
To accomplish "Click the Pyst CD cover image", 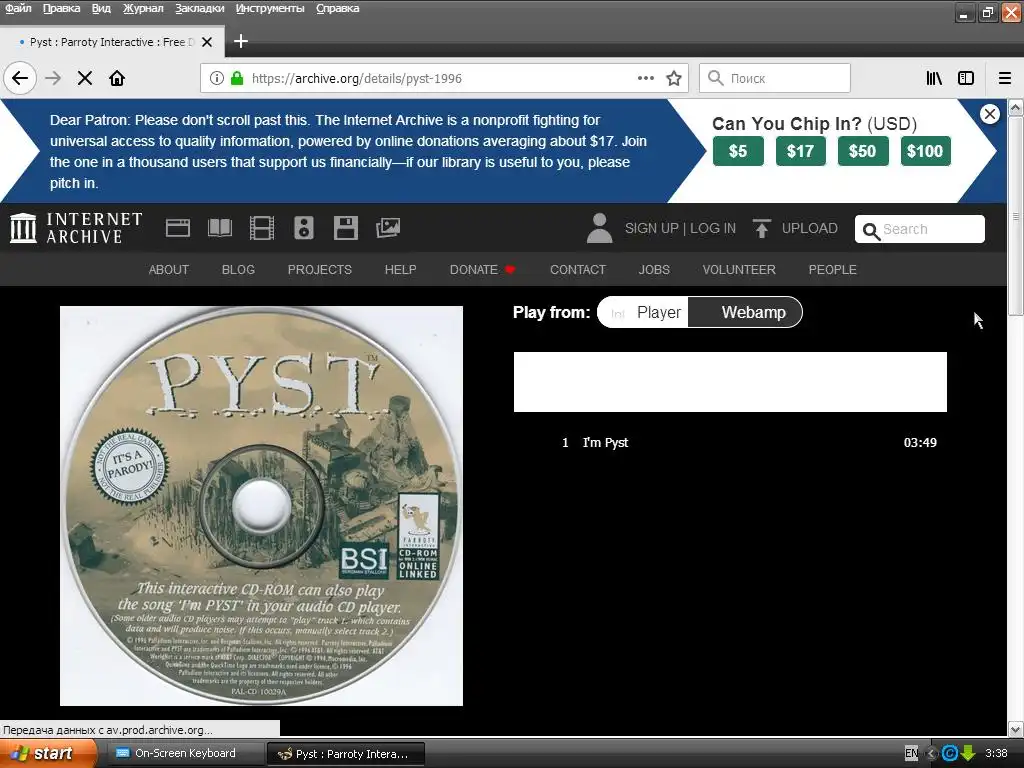I will (x=261, y=505).
